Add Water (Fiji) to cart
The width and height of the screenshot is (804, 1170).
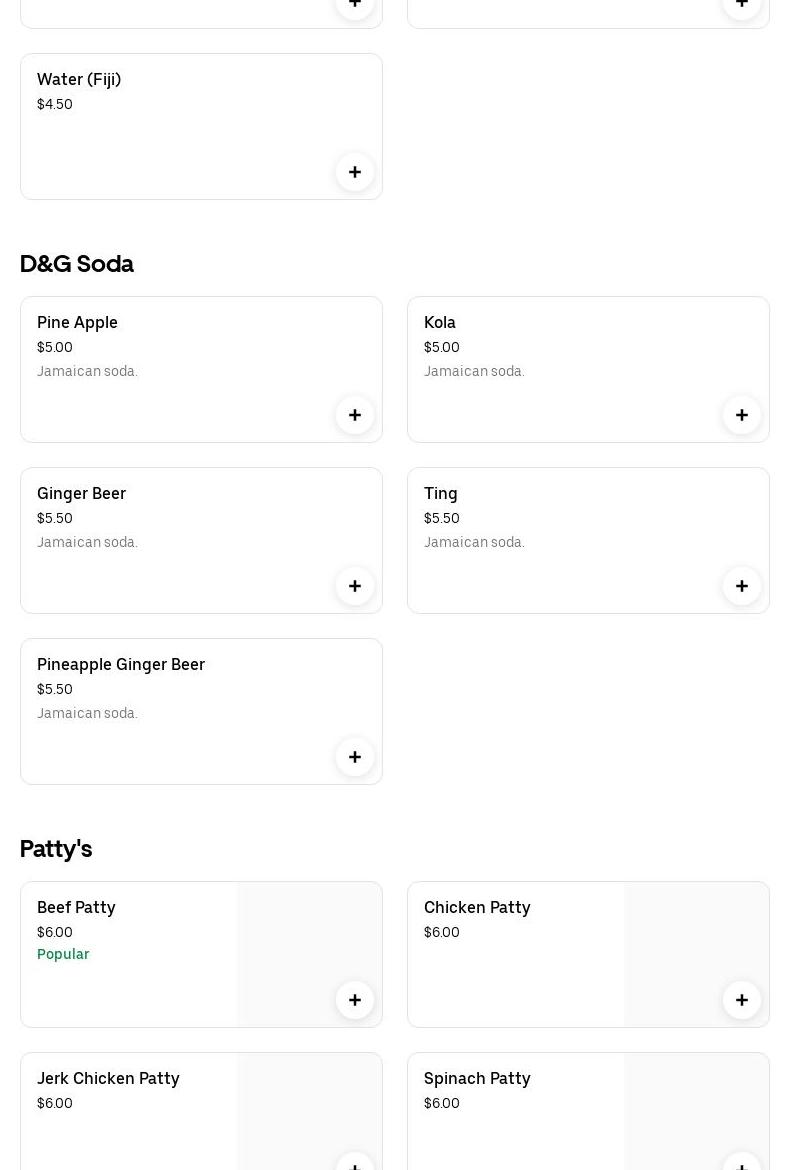(x=355, y=172)
